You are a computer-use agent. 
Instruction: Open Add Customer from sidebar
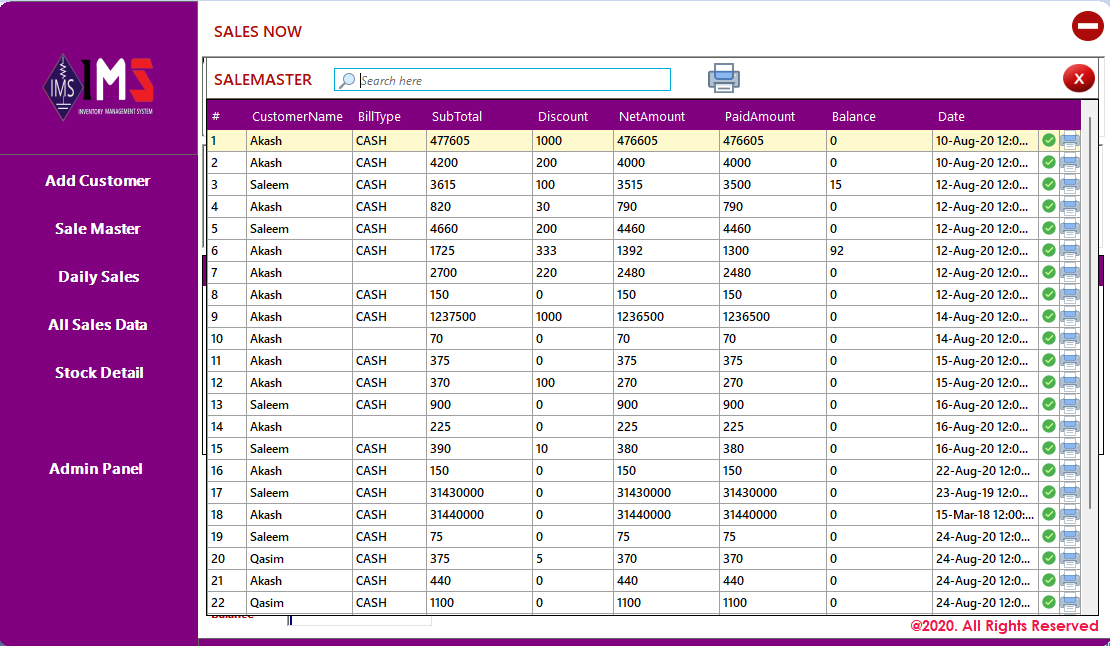pyautogui.click(x=98, y=180)
